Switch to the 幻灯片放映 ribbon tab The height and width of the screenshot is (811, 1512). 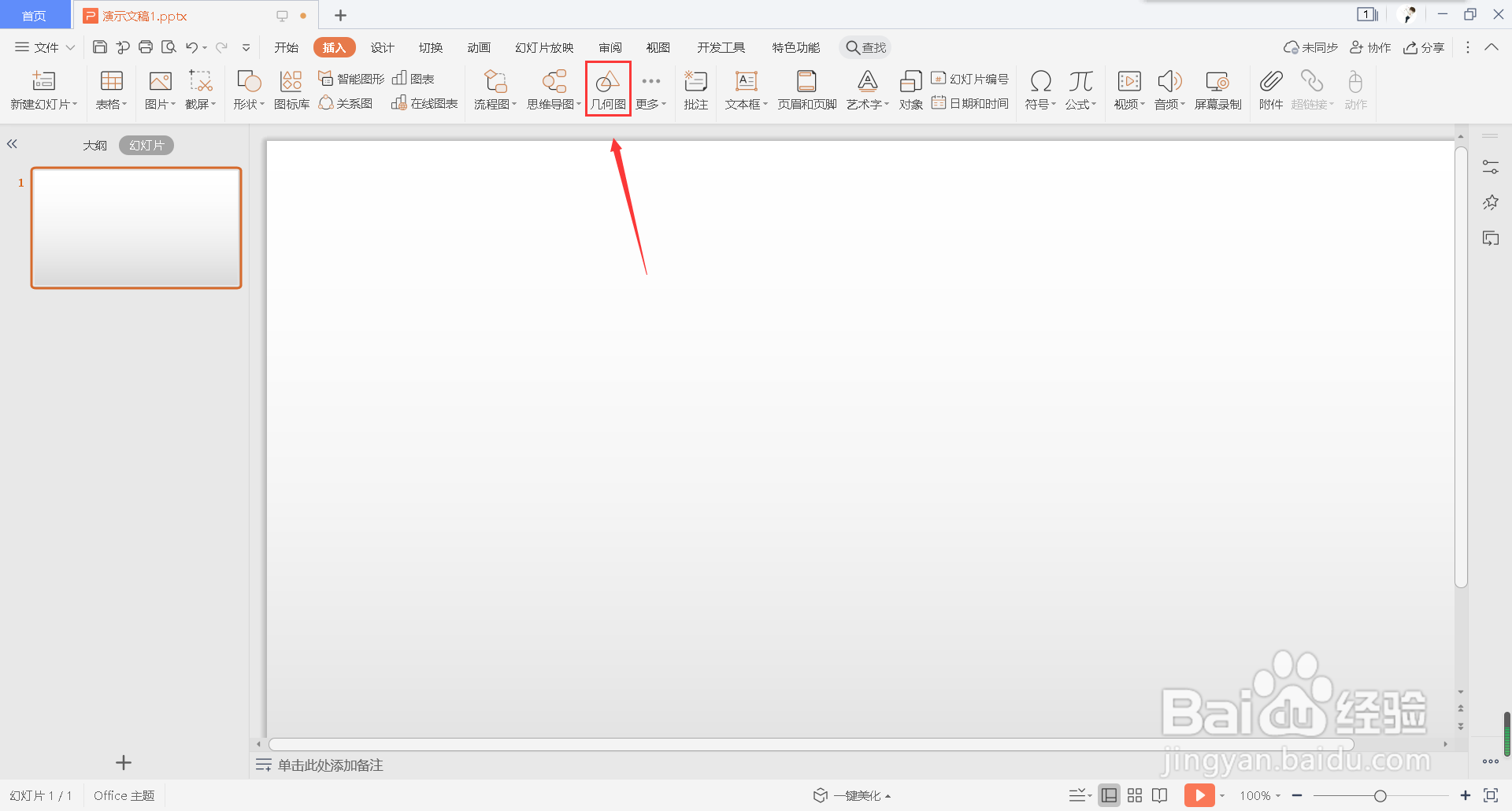tap(544, 47)
